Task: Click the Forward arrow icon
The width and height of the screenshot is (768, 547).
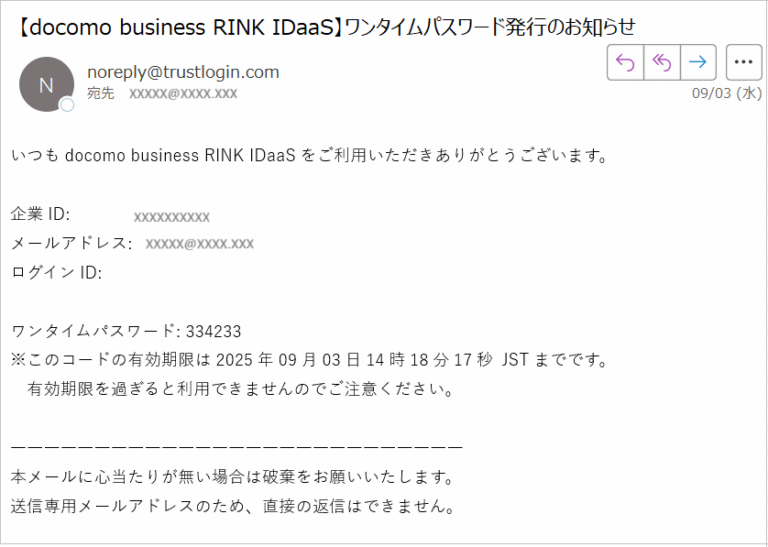Action: 698,62
